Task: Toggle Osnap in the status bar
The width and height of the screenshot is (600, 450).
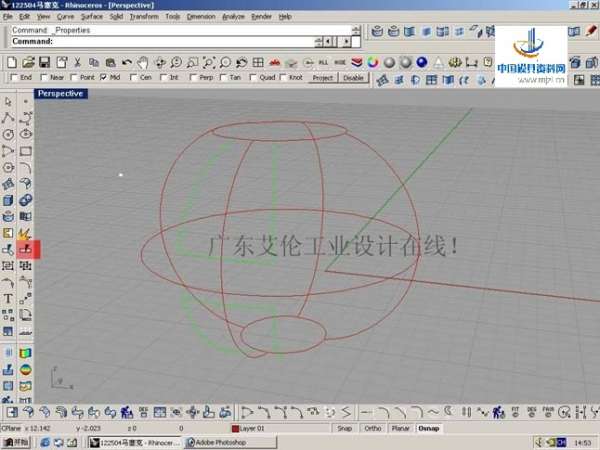Action: click(428, 428)
